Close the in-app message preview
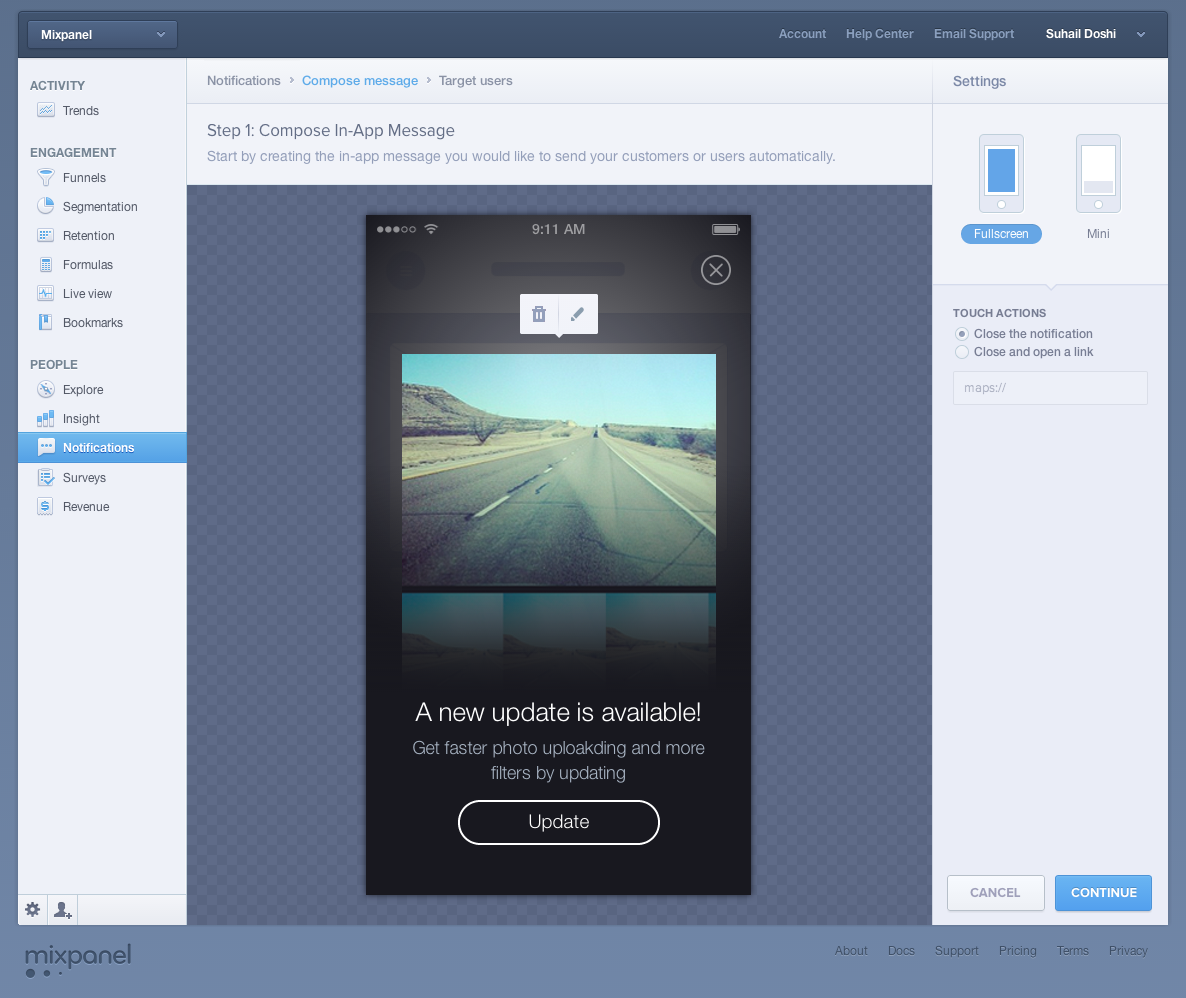The image size is (1186, 998). pos(716,270)
